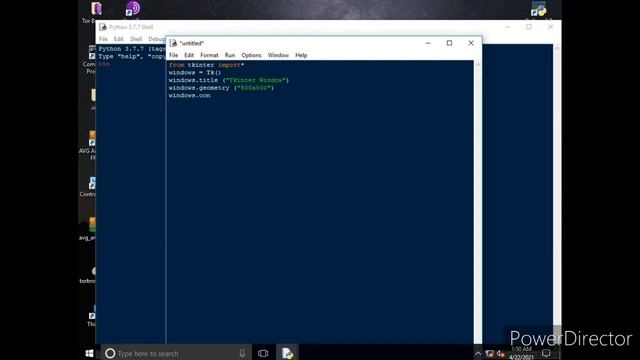Close the untitled editor window
640x360 pixels.
click(471, 43)
